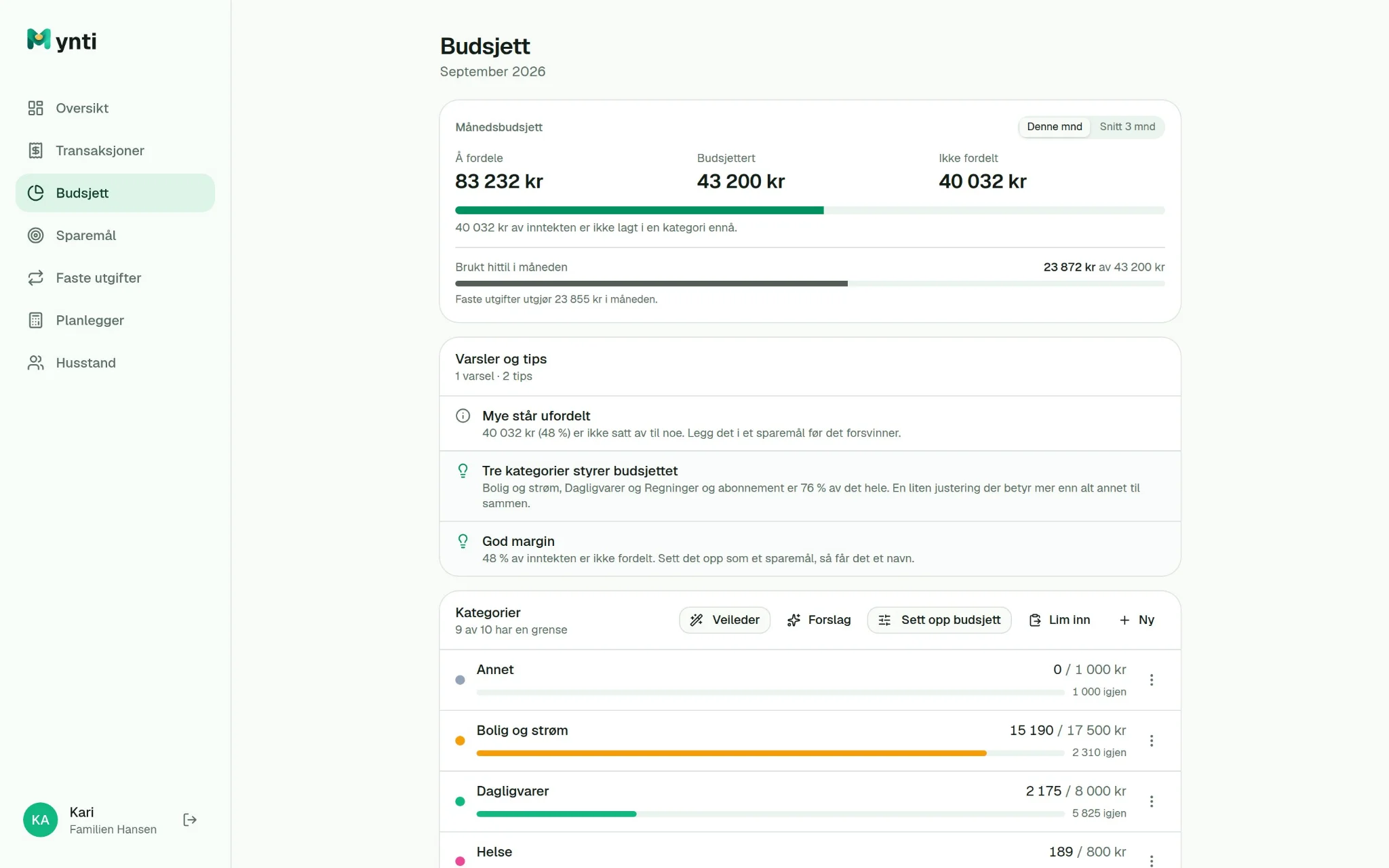Viewport: 1389px width, 868px height.
Task: Click the Planlegger sidebar label
Action: click(90, 320)
